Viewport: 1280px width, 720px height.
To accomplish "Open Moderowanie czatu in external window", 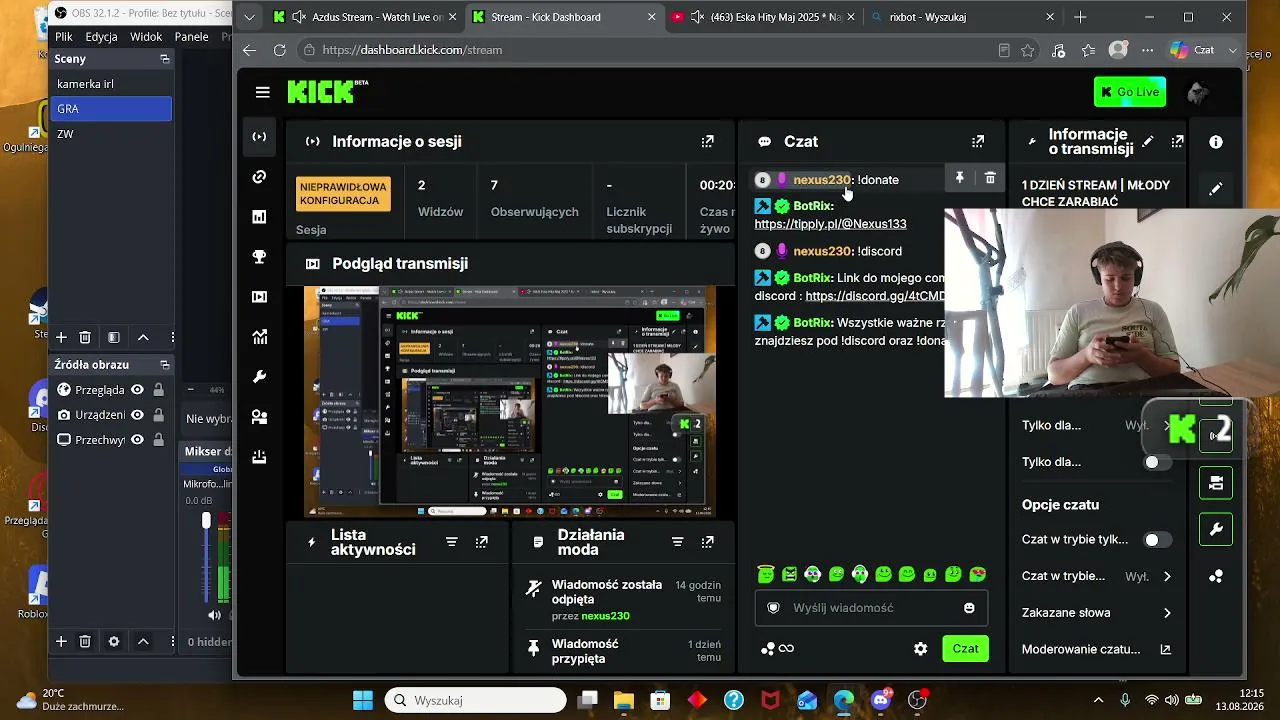I will pyautogui.click(x=1165, y=649).
